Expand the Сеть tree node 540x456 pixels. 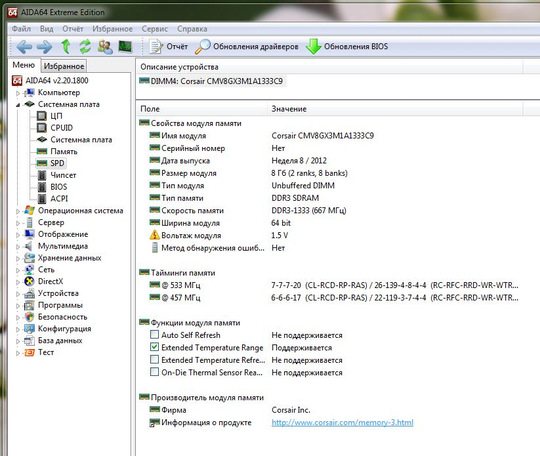[x=18, y=270]
